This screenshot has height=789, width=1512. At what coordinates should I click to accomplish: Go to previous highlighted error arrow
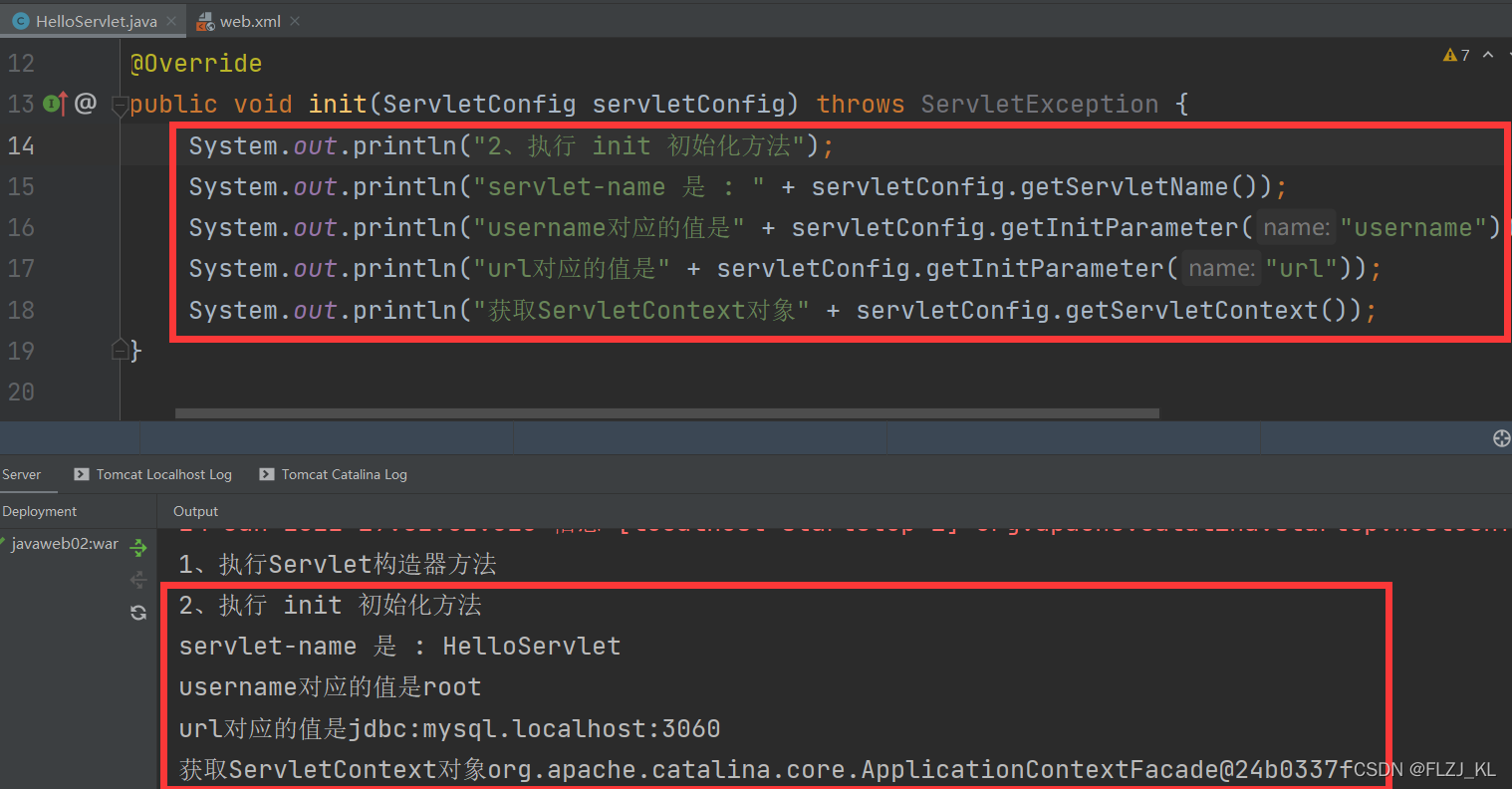[x=1488, y=55]
